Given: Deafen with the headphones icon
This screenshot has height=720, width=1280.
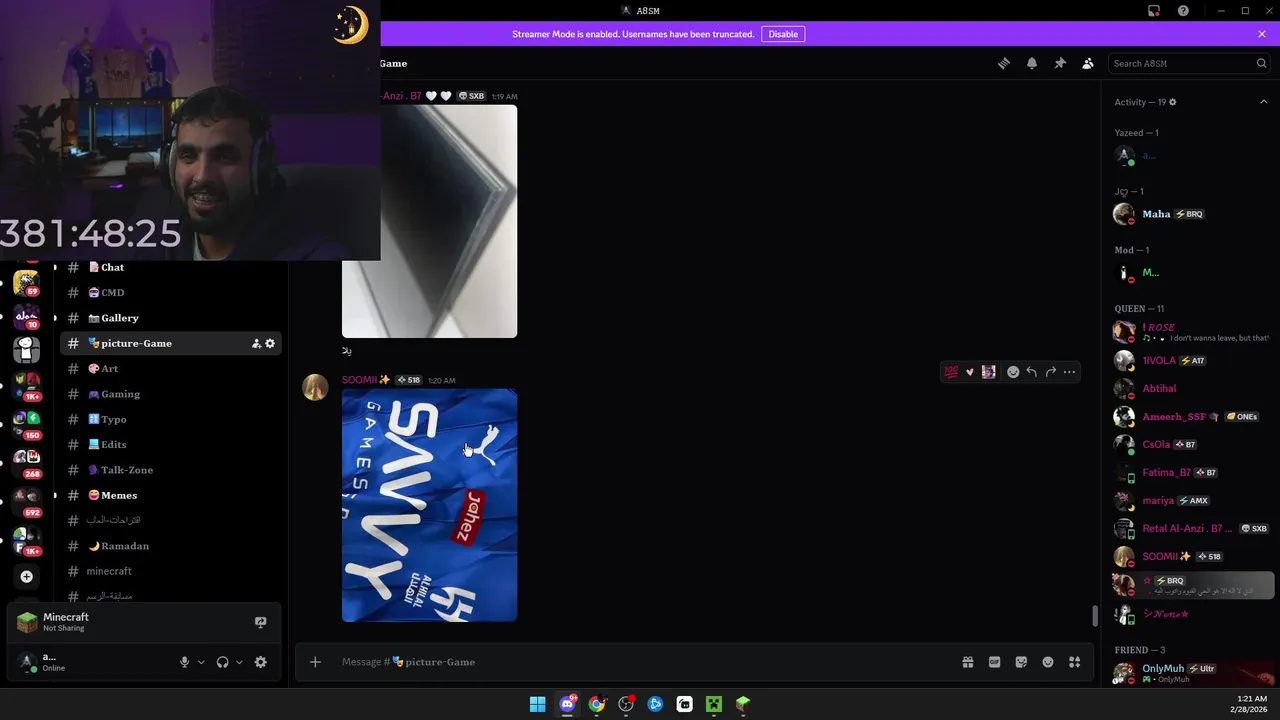Looking at the screenshot, I should 222,662.
